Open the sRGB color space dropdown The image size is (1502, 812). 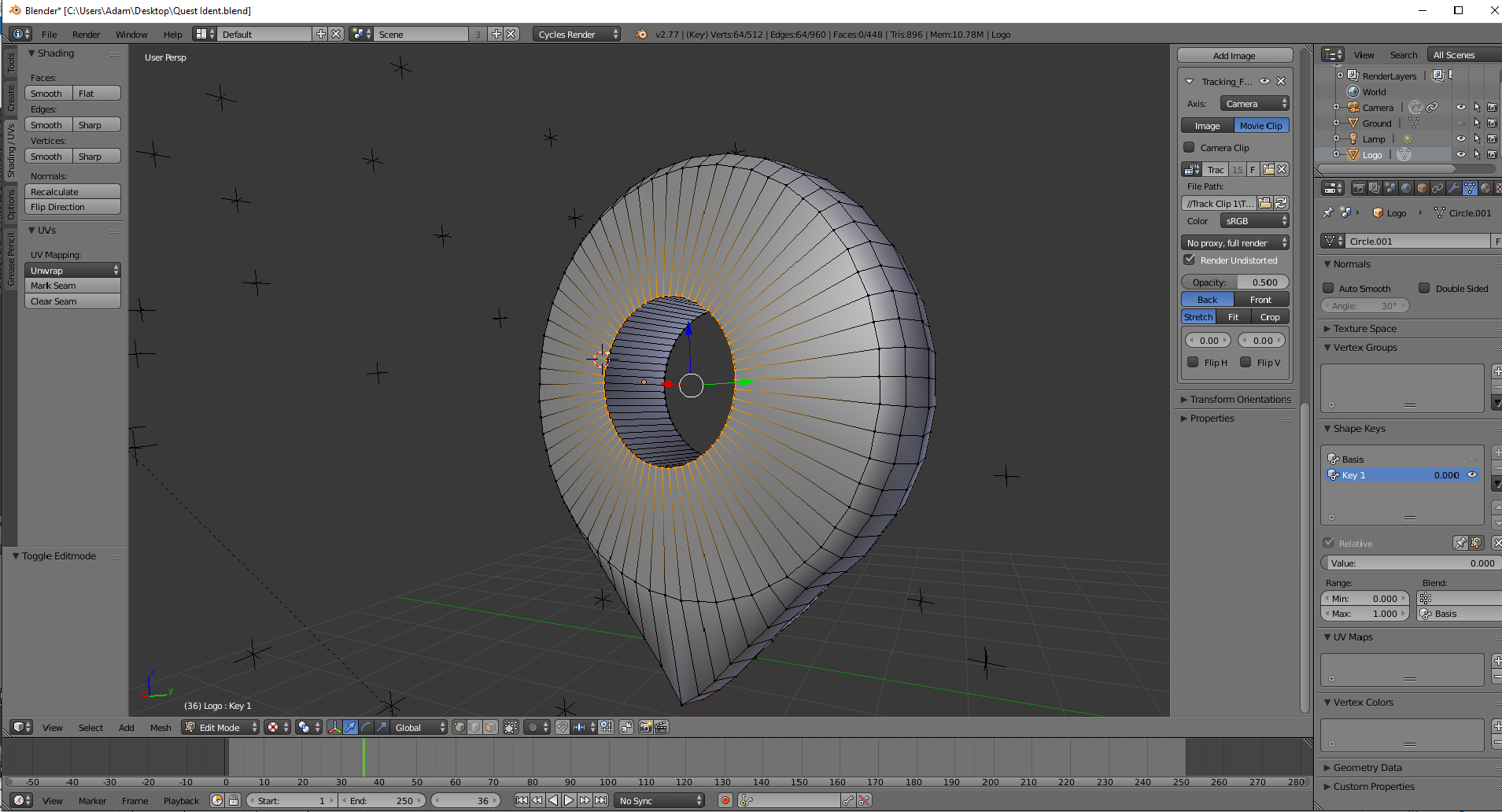[x=1254, y=220]
